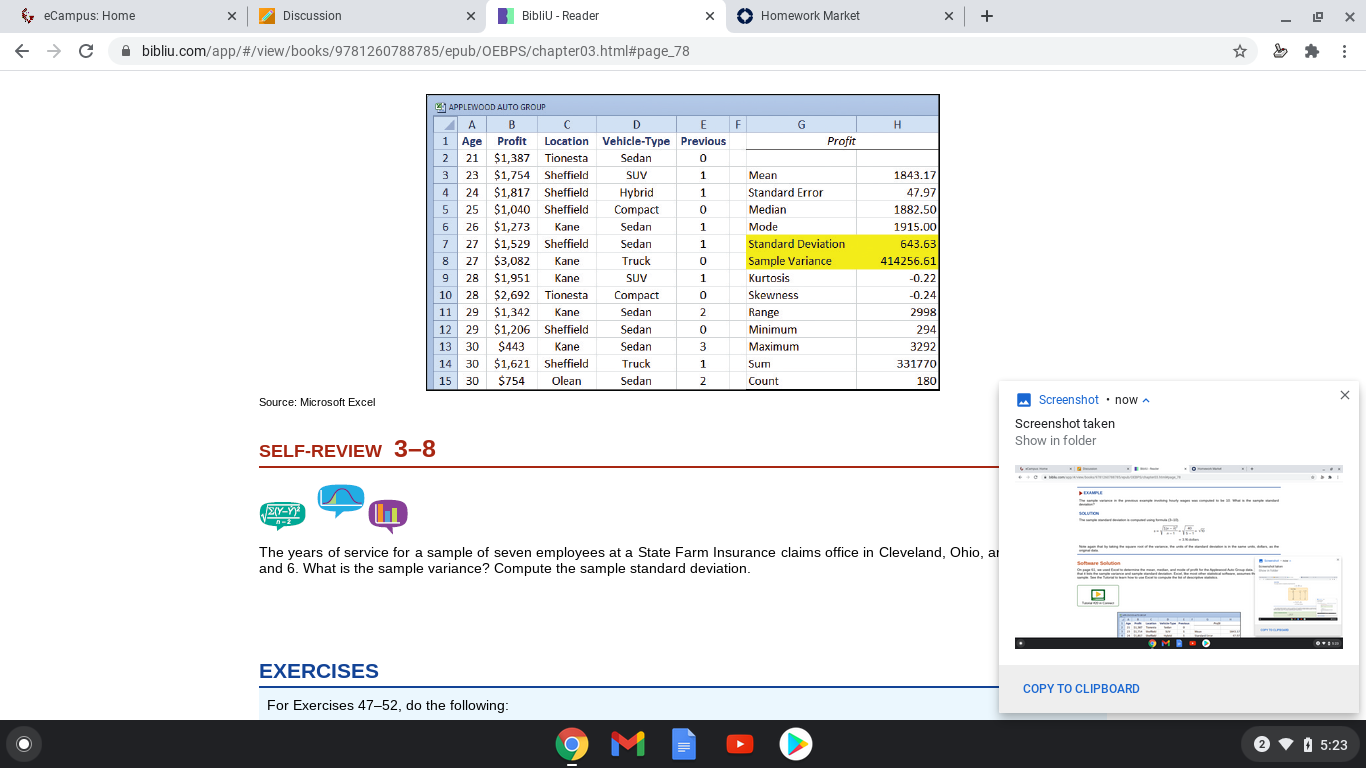Open the notification count badge

(x=1262, y=744)
